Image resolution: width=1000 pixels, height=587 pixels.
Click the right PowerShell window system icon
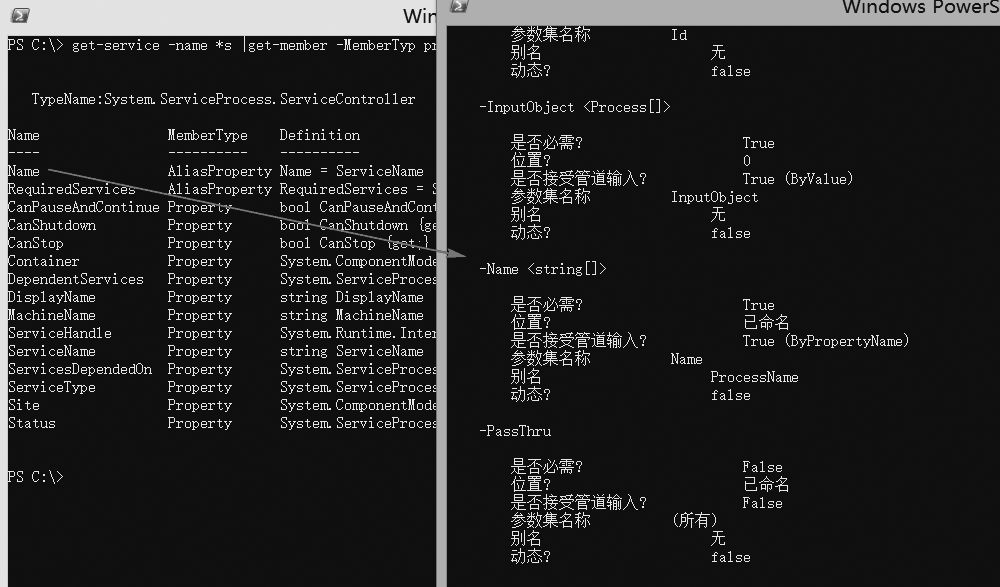[x=457, y=7]
